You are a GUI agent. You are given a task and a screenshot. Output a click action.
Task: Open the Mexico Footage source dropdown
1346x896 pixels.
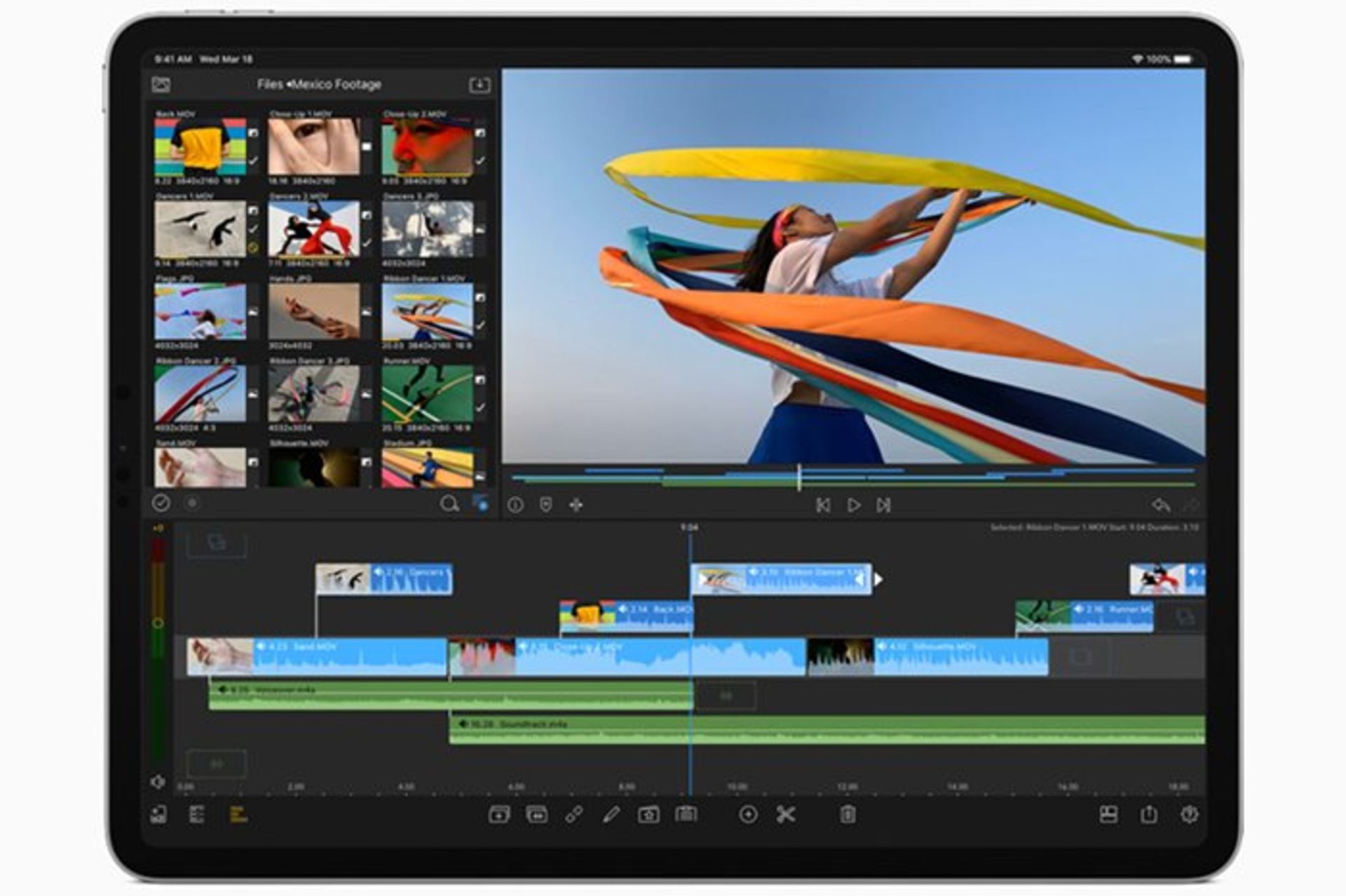coord(336,84)
